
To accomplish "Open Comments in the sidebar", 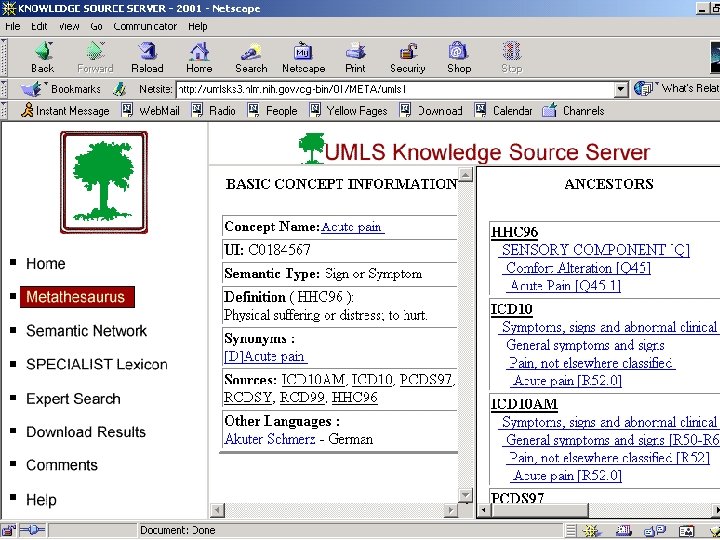I will click(x=62, y=465).
